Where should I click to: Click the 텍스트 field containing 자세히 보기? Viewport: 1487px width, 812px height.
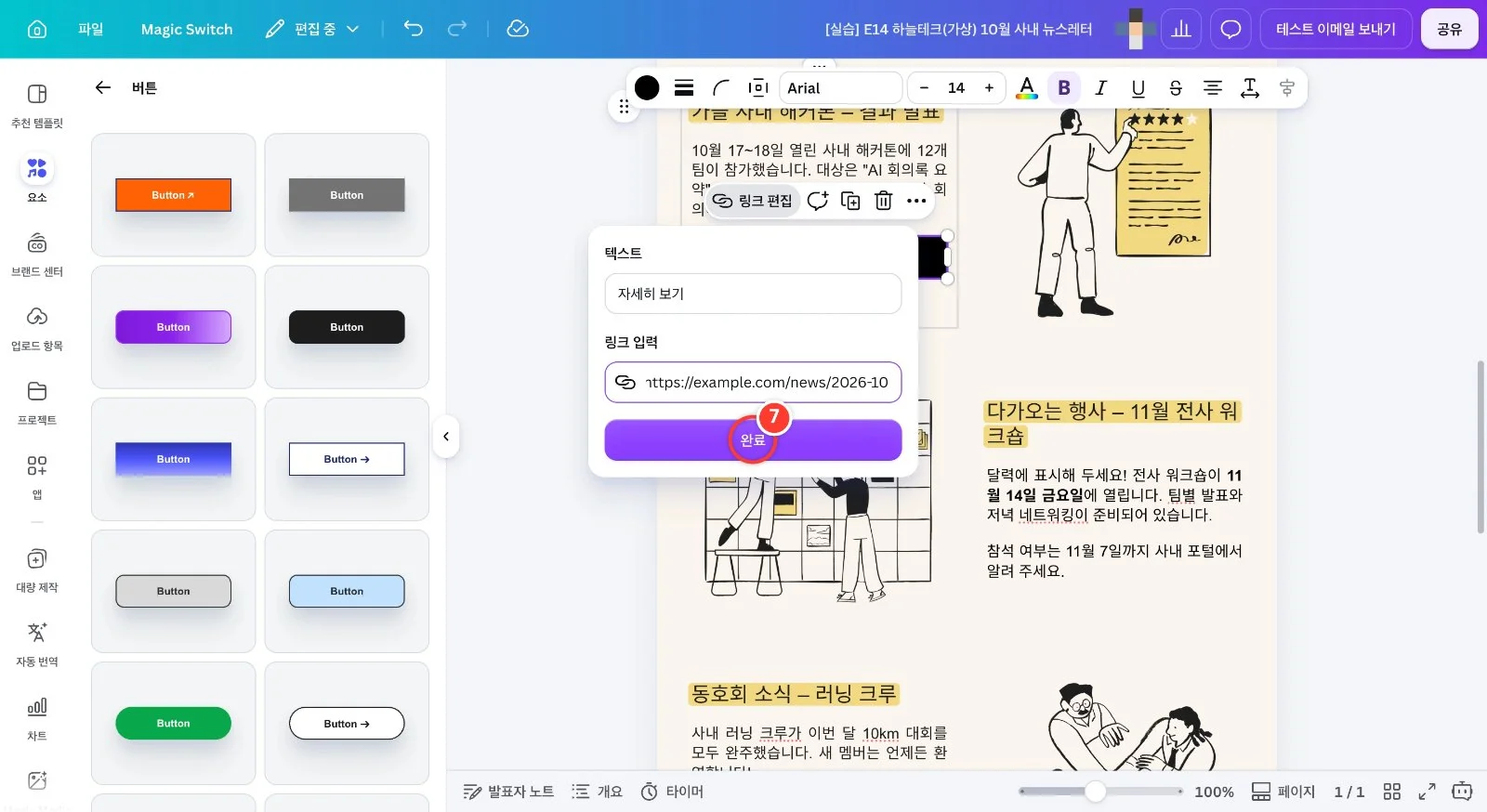pos(753,294)
